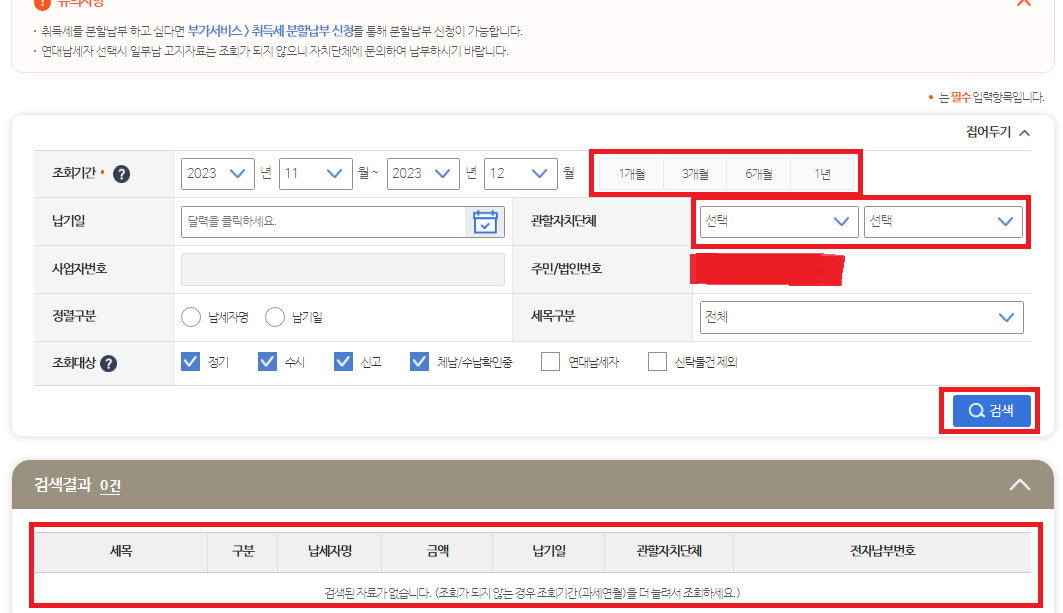Check the 신탁물건 제외 option
This screenshot has width=1063, height=613.
(x=656, y=360)
